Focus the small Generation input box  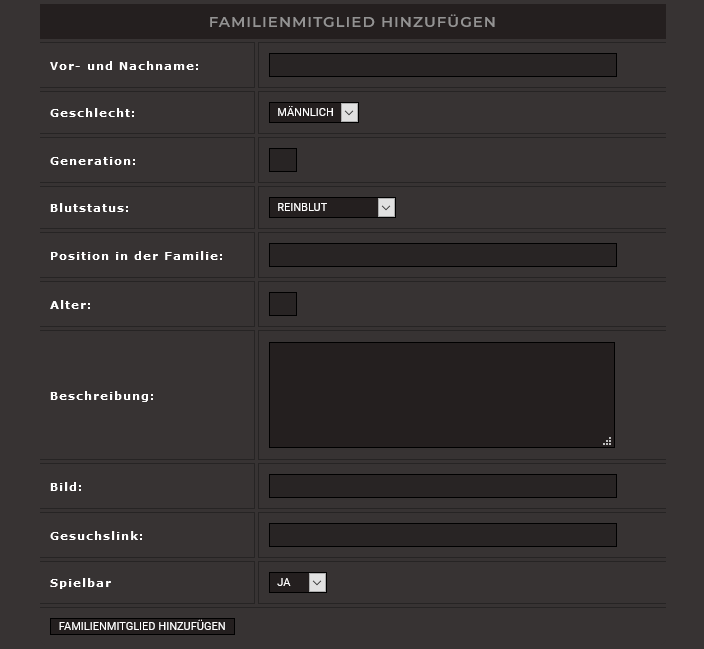283,160
